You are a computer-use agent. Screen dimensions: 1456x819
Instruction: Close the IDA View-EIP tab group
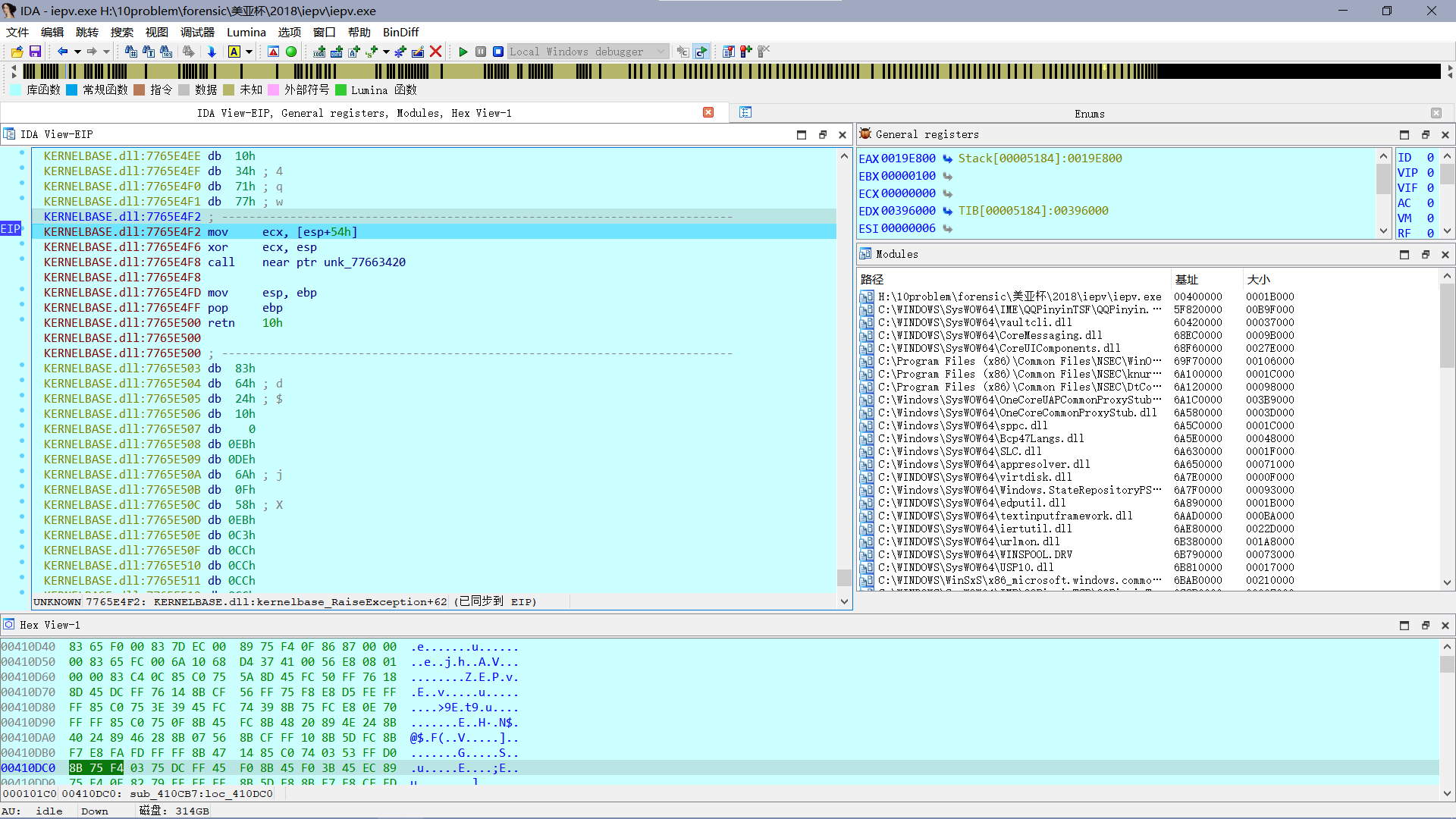(708, 112)
